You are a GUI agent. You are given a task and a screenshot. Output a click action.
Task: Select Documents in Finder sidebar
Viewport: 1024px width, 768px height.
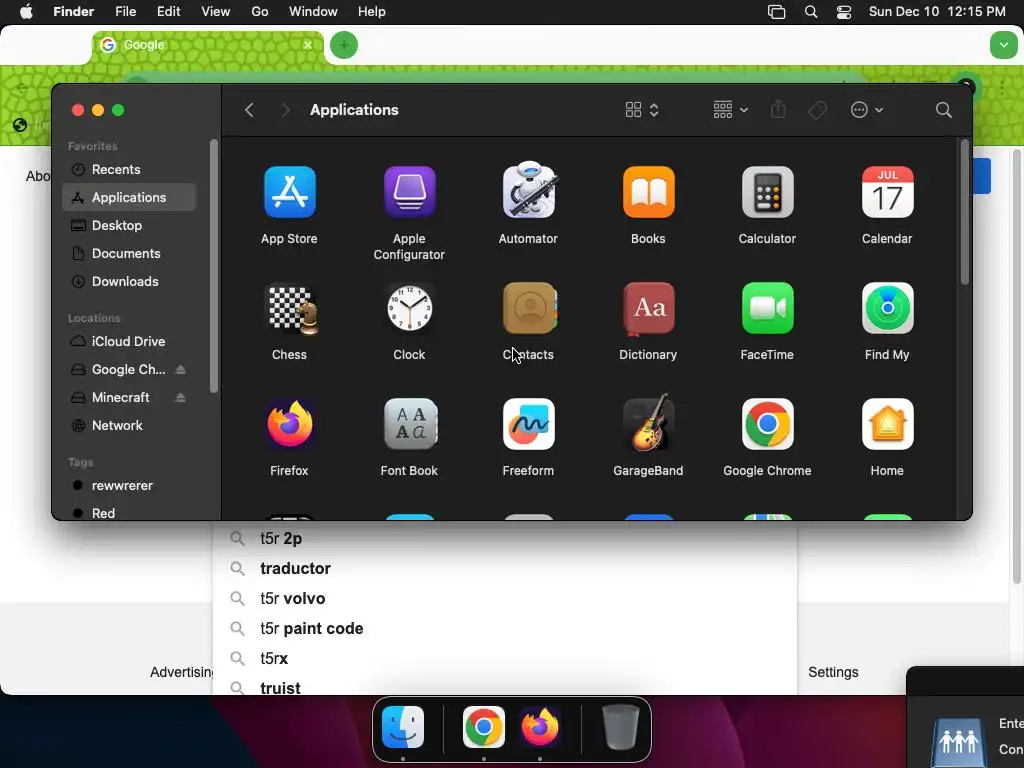(x=129, y=253)
